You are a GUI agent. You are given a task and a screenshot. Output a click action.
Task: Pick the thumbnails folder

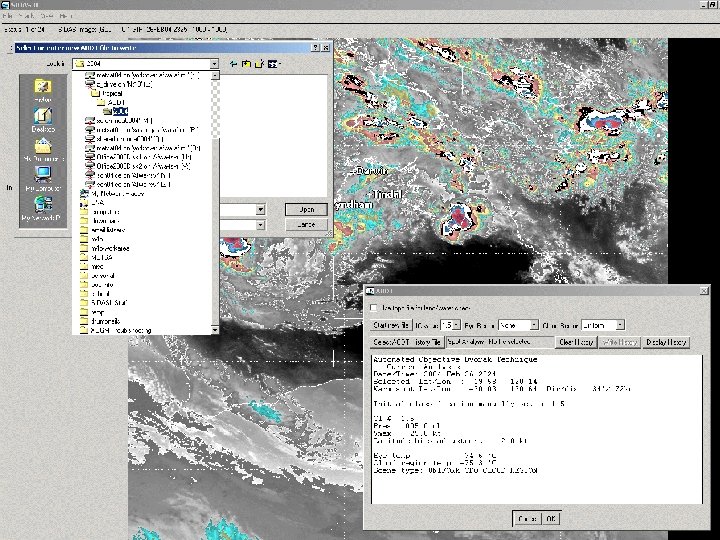click(x=101, y=321)
